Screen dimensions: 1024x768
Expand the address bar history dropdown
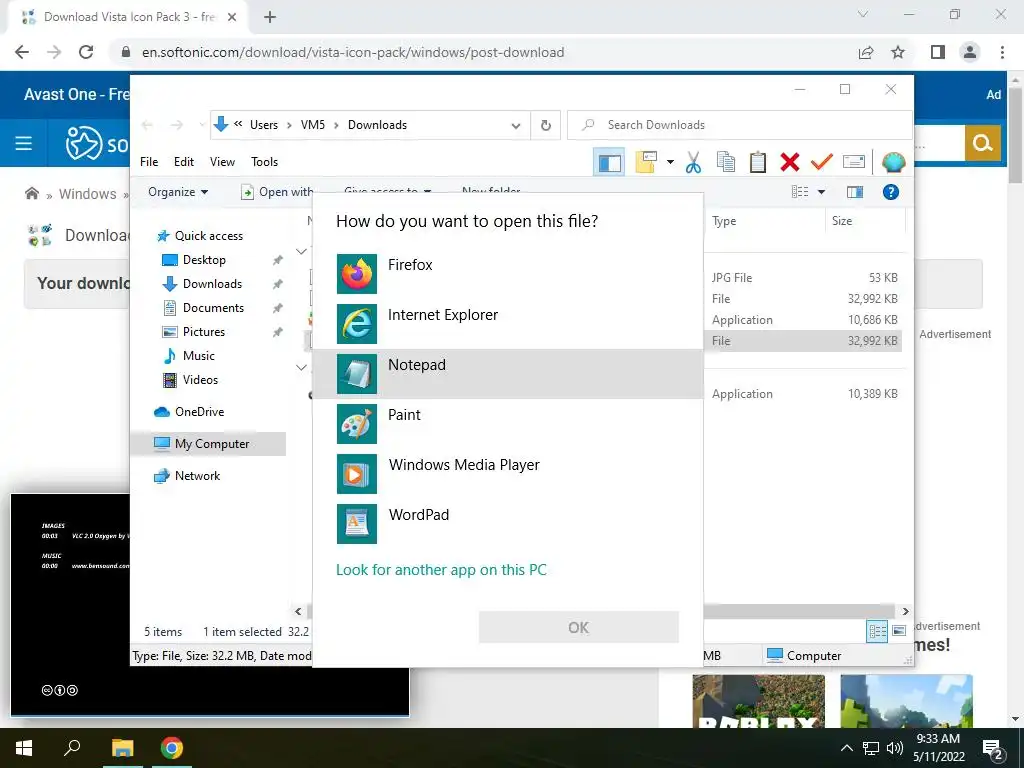pyautogui.click(x=516, y=125)
